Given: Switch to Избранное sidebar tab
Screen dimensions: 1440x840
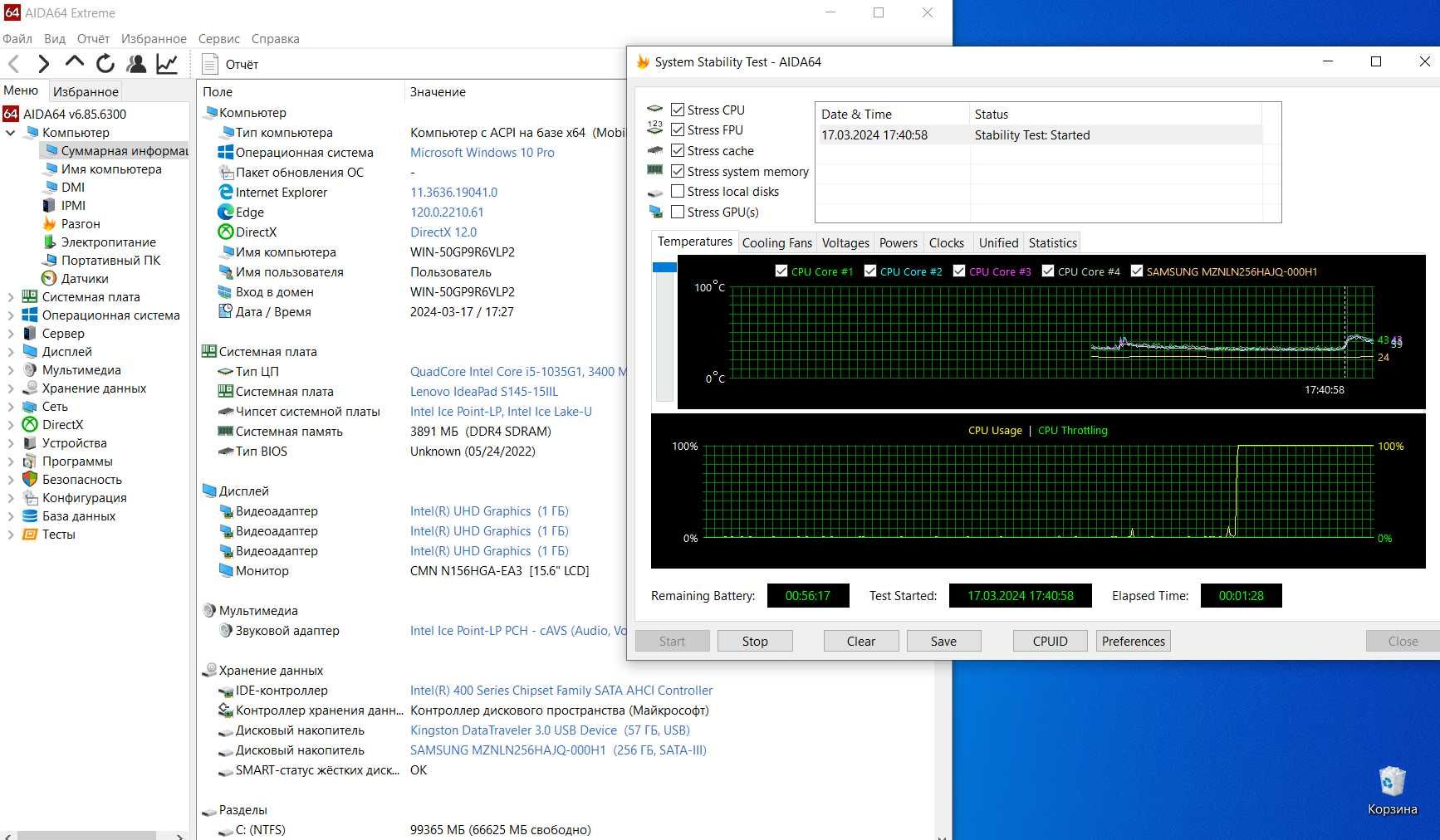Looking at the screenshot, I should click(86, 91).
